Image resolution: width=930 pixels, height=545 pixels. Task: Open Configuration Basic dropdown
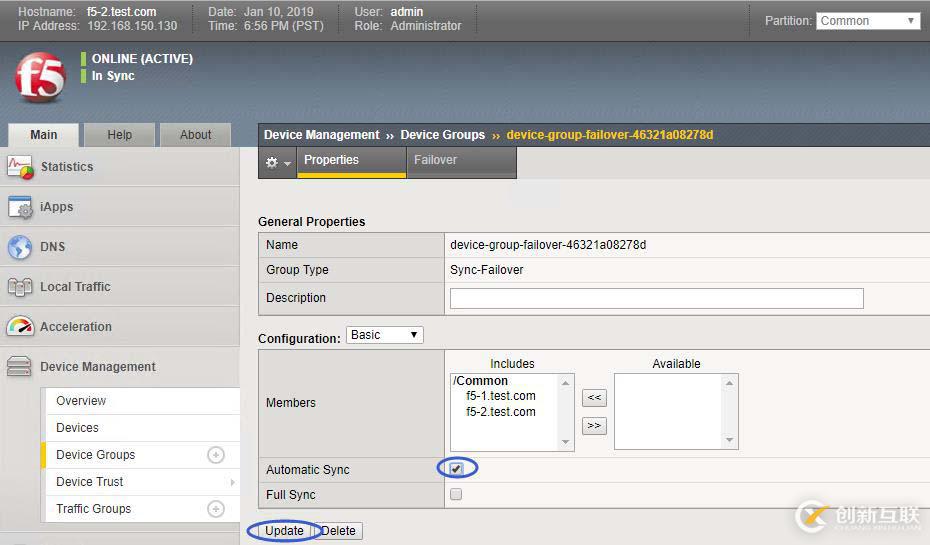(x=385, y=335)
